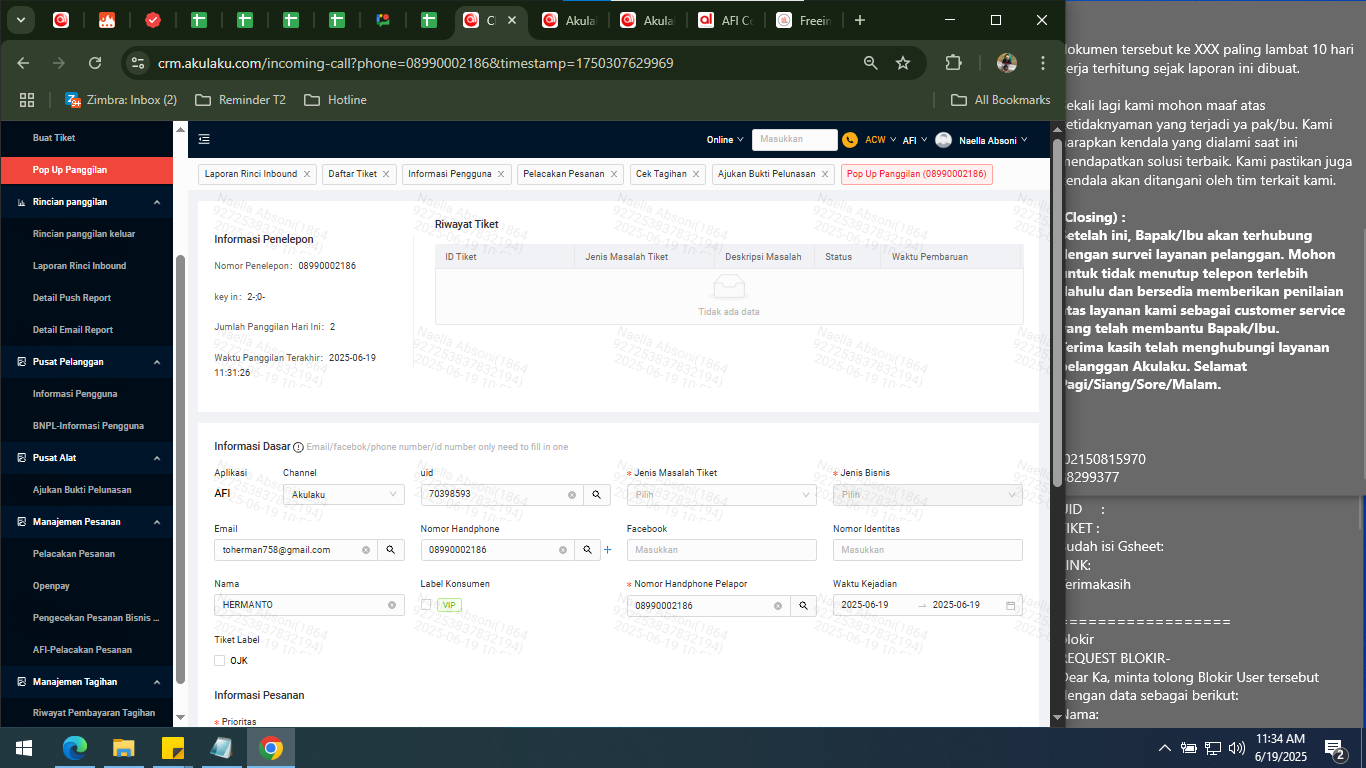Open Rincian panggilan keluar in sidebar
Image resolution: width=1366 pixels, height=768 pixels.
click(x=84, y=234)
